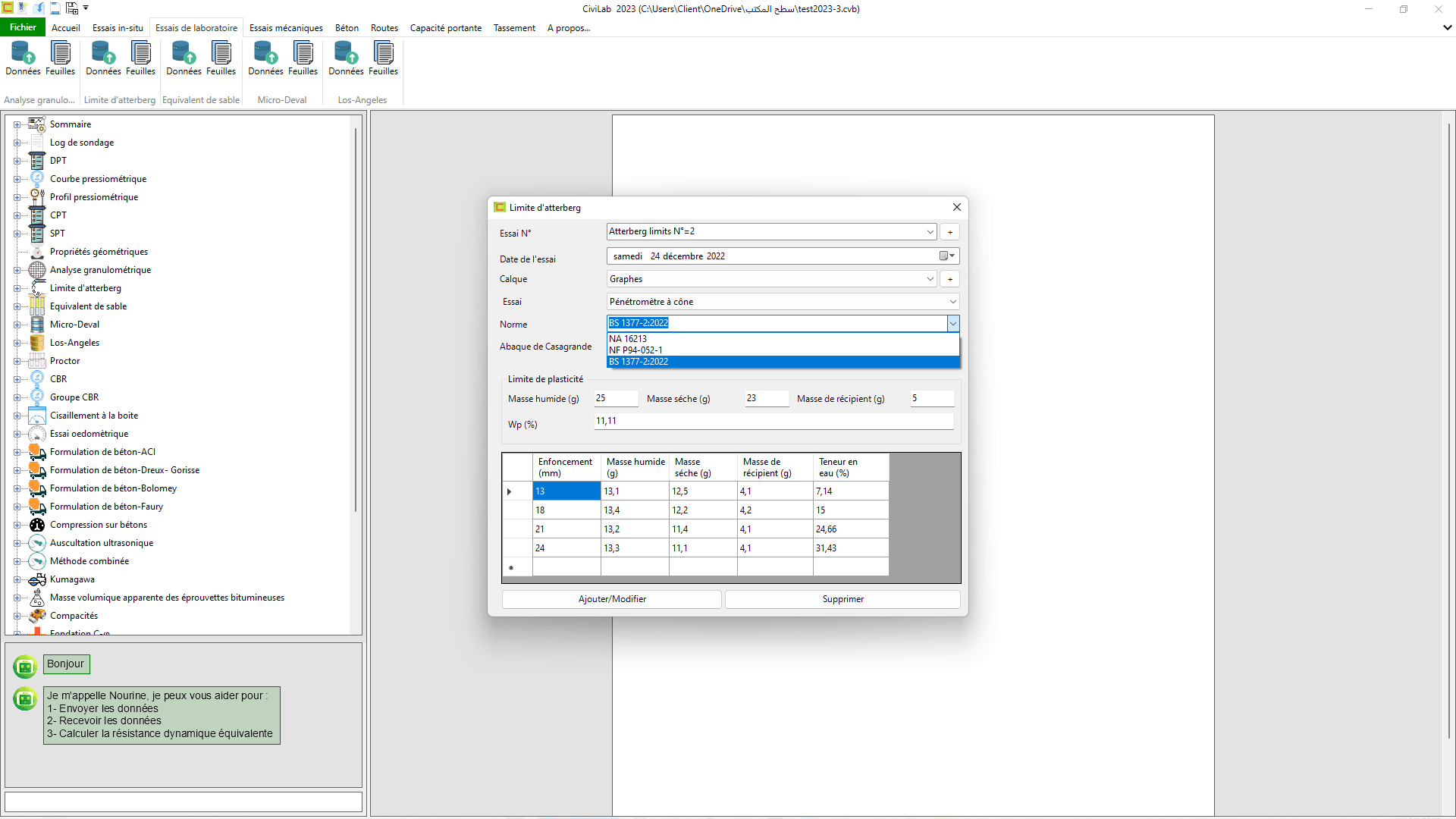Select Los-Angeles drum icon in tree
This screenshot has height=819, width=1456.
37,343
